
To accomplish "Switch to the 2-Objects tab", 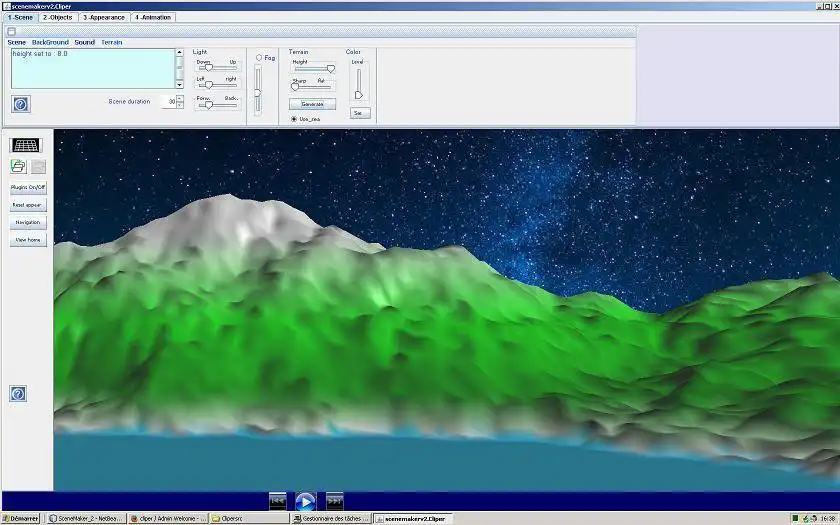I will tap(58, 17).
